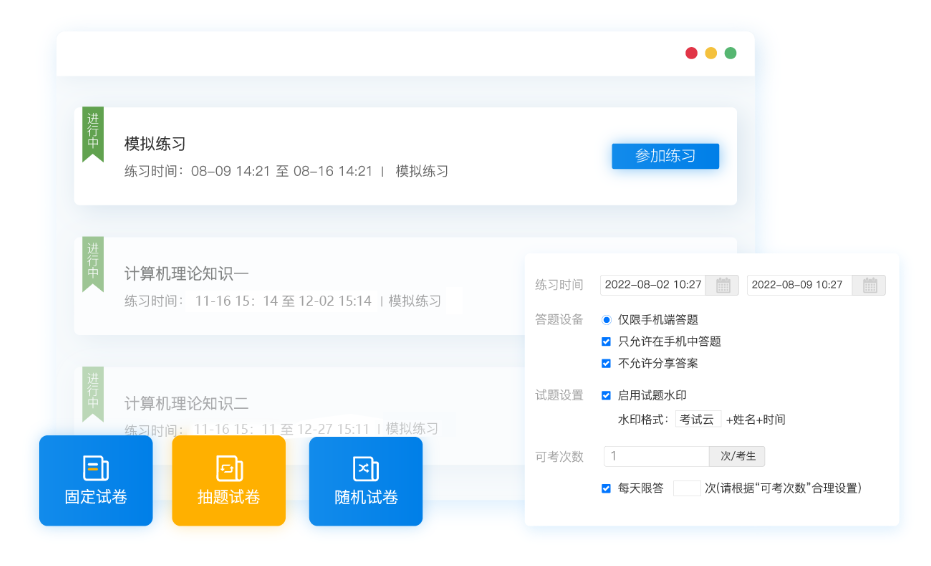This screenshot has height=566, width=931.
Task: Click the 抽题试卷 refresh paper icon
Action: tap(229, 468)
